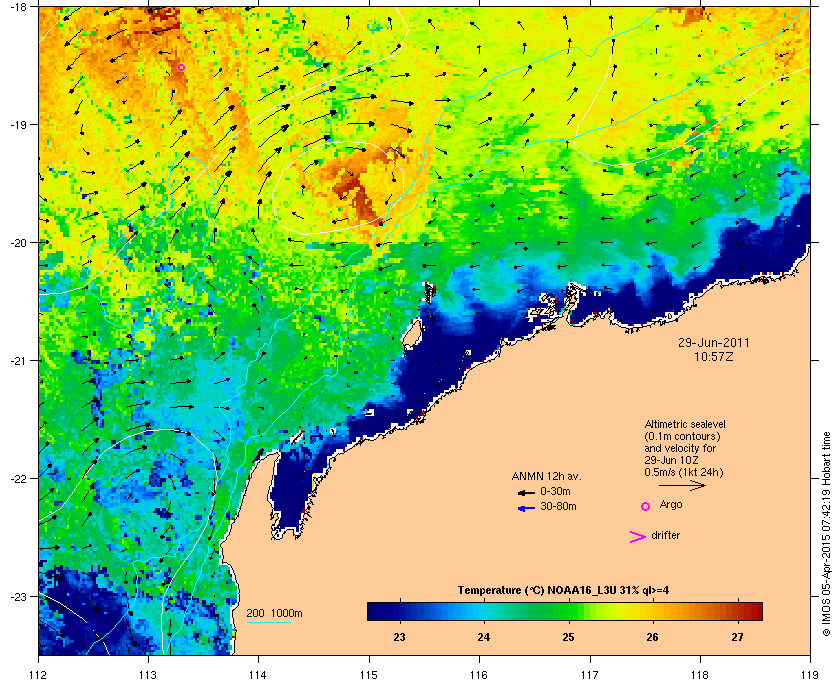
Task: Click the date text 29-Jun-2011
Action: (x=714, y=342)
